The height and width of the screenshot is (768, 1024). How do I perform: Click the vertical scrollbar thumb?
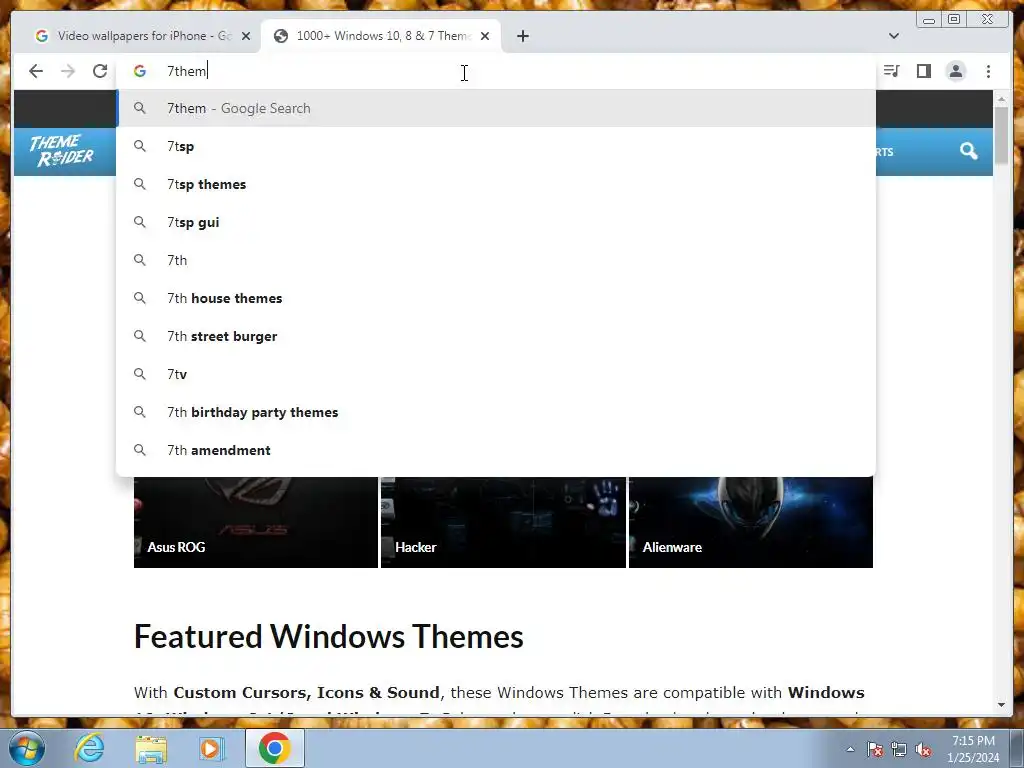click(x=1001, y=135)
